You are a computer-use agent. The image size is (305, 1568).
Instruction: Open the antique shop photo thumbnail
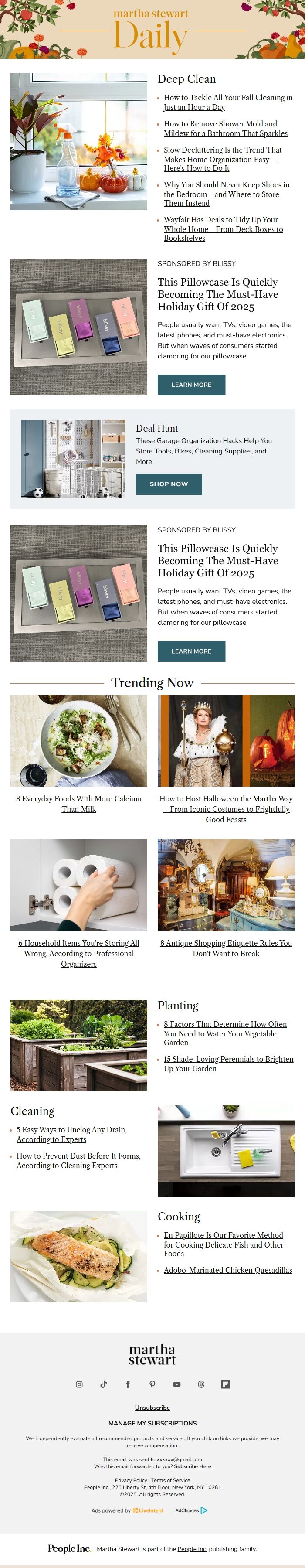coord(226,884)
